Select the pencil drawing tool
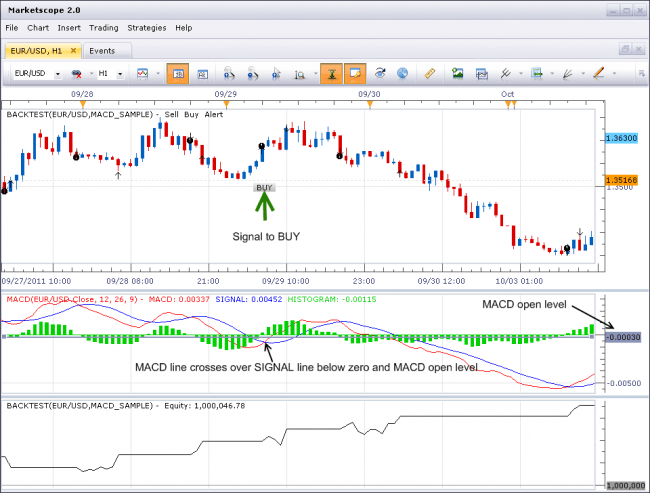Viewport: 650px width, 493px height. coord(599,73)
